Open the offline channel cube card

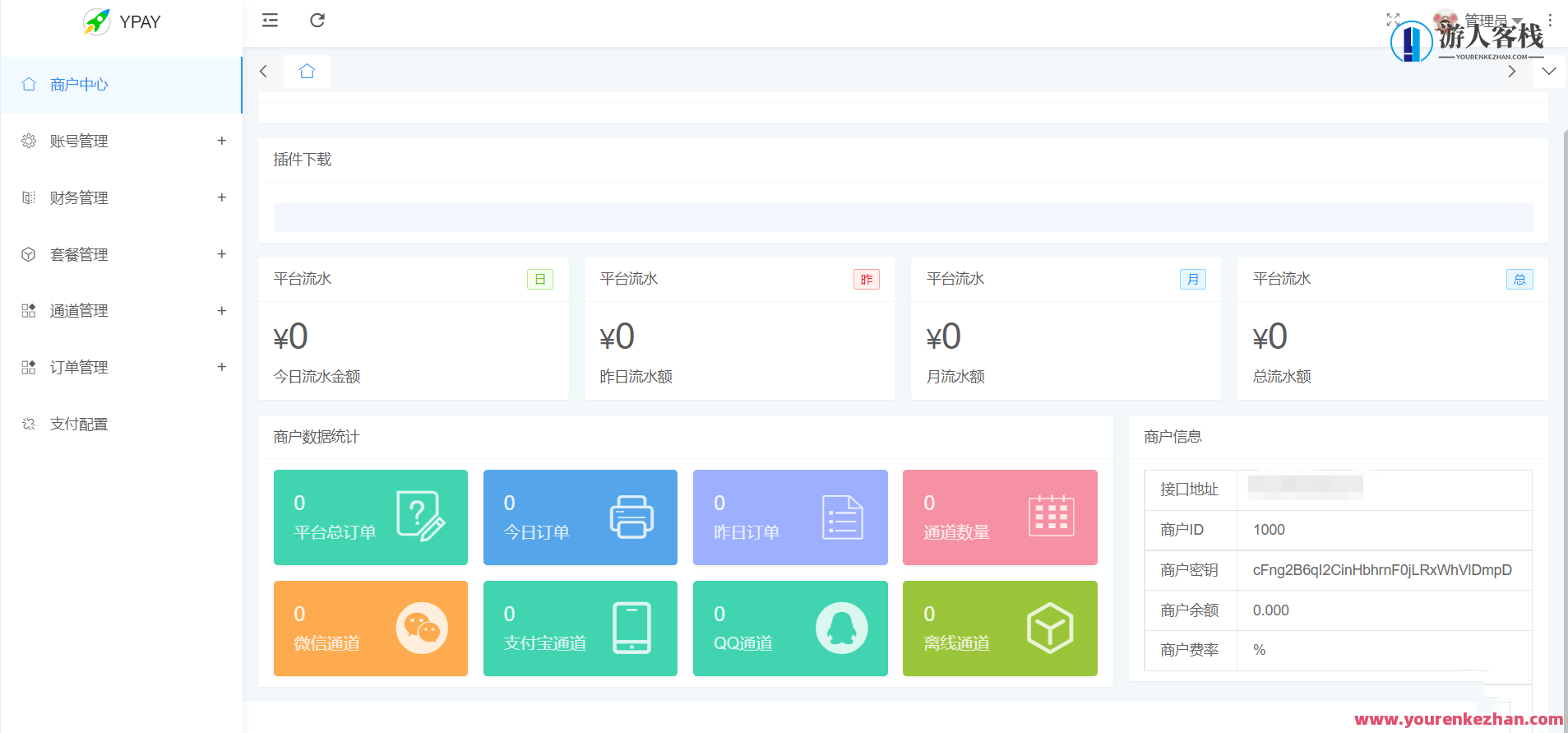click(999, 629)
